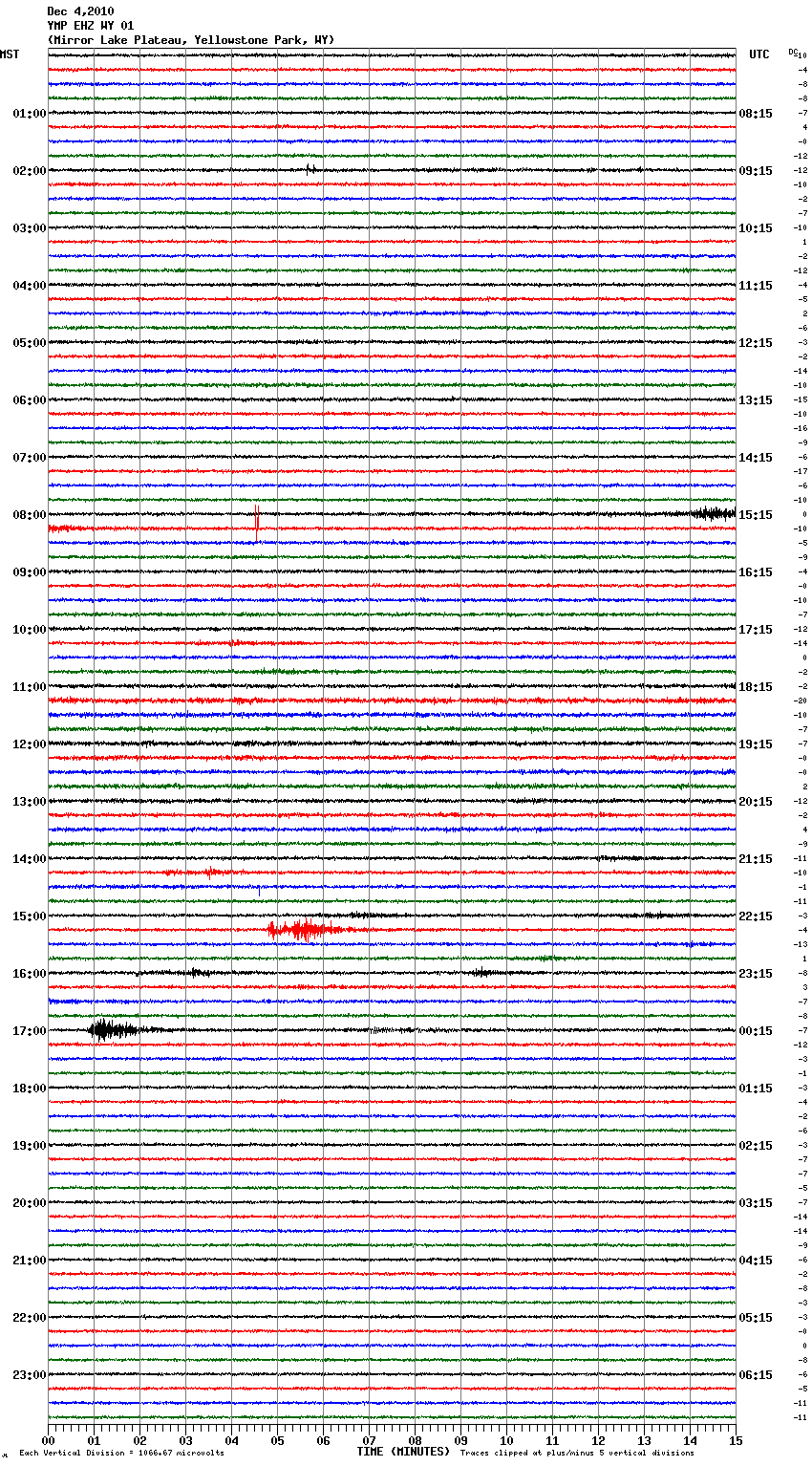The image size is (812, 1466).
Task: Click the date label "Dec 4,2010"
Action: click(x=80, y=11)
